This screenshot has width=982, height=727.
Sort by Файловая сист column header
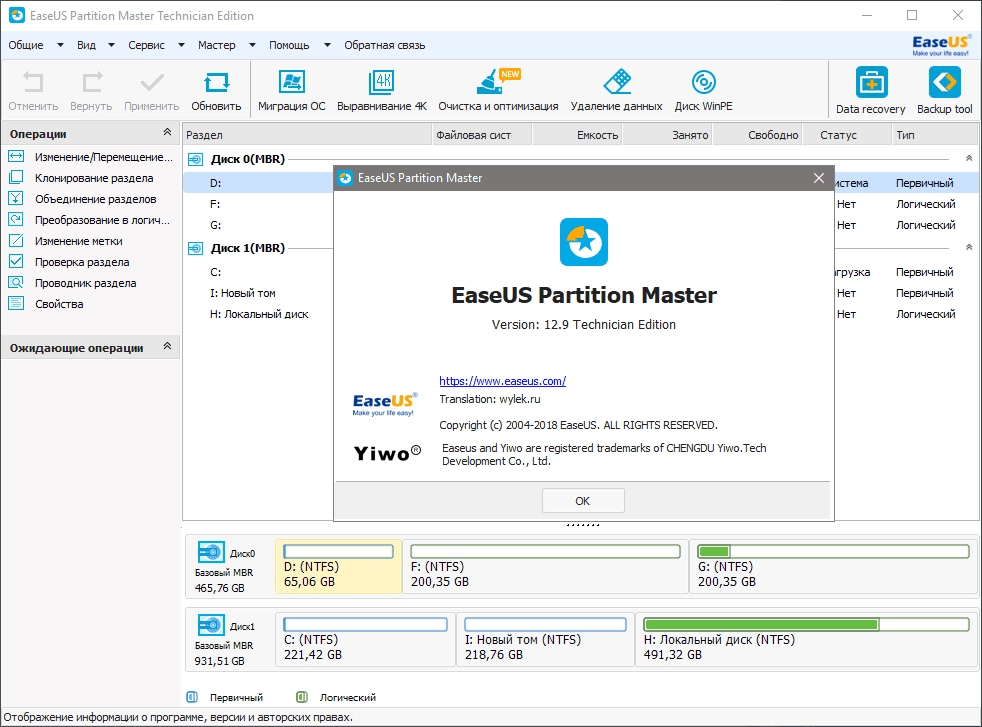482,135
